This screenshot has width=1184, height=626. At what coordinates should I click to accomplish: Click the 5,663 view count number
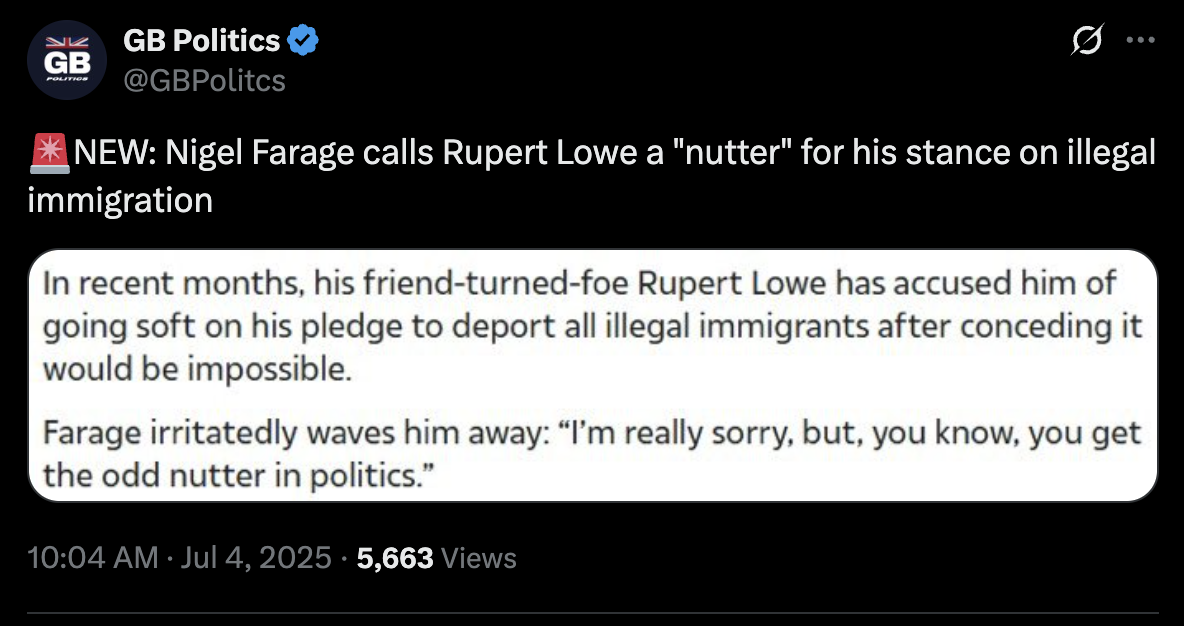(x=395, y=558)
